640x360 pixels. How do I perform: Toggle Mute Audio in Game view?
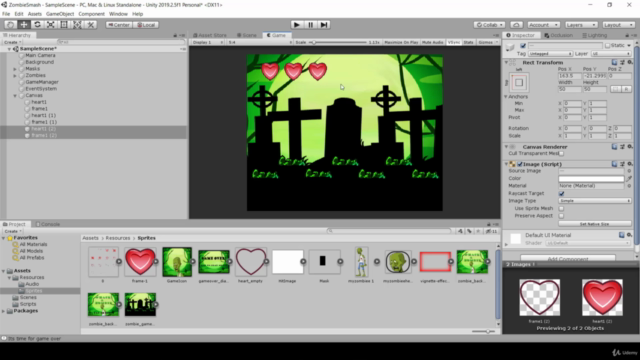coord(432,42)
